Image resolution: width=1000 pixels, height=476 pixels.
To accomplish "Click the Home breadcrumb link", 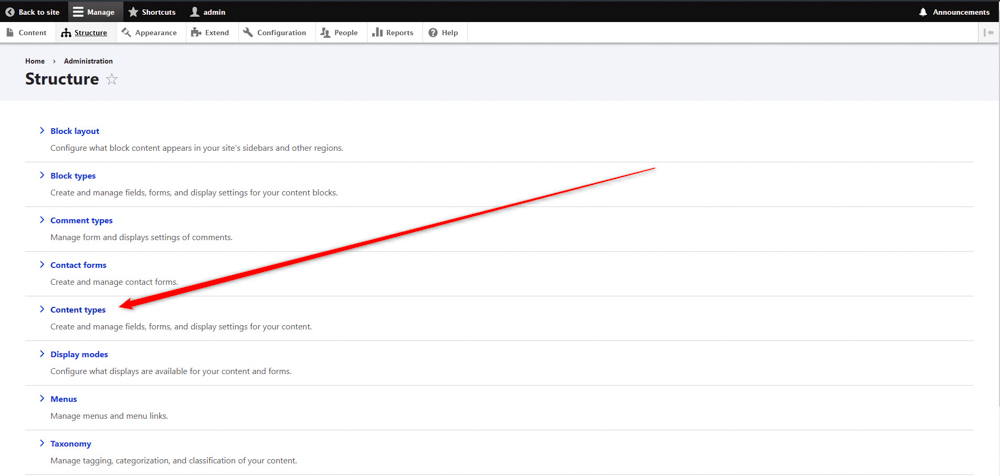I will 35,61.
